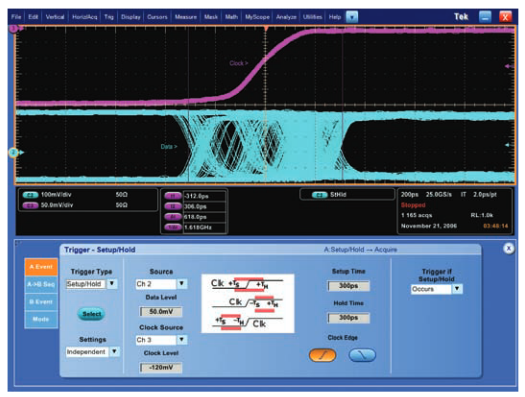Click the magenta trigger level arrow
Screen dimensions: 525x397
click(x=509, y=66)
